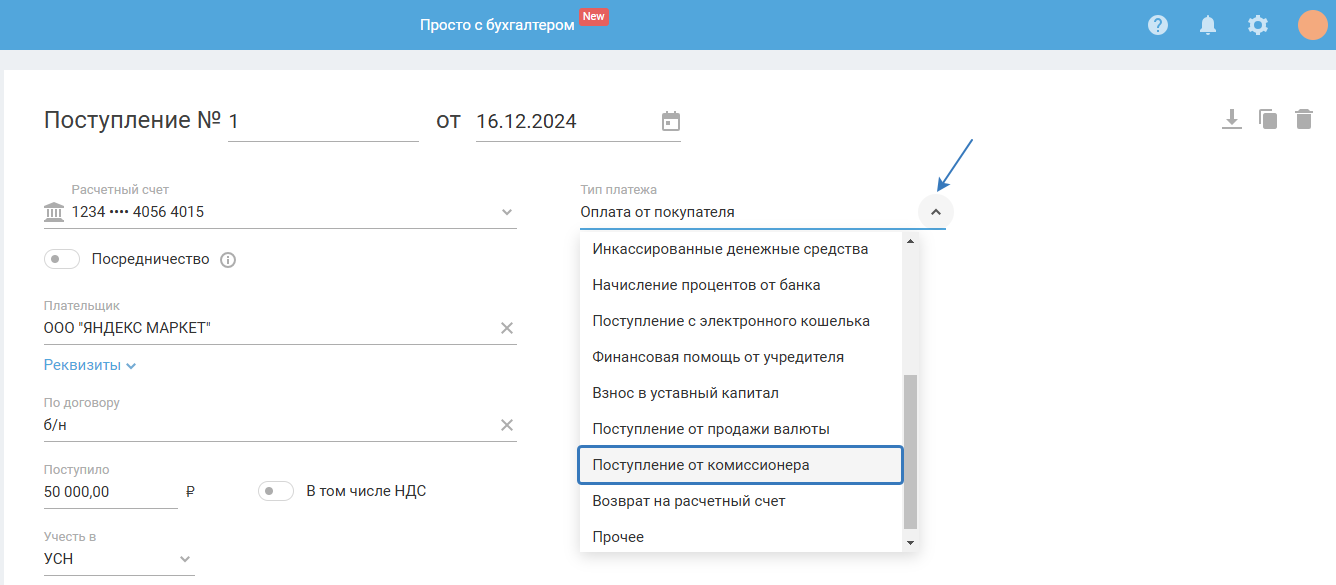Delete the receipt with trash icon
Viewport: 1336px width, 585px height.
click(x=1304, y=120)
